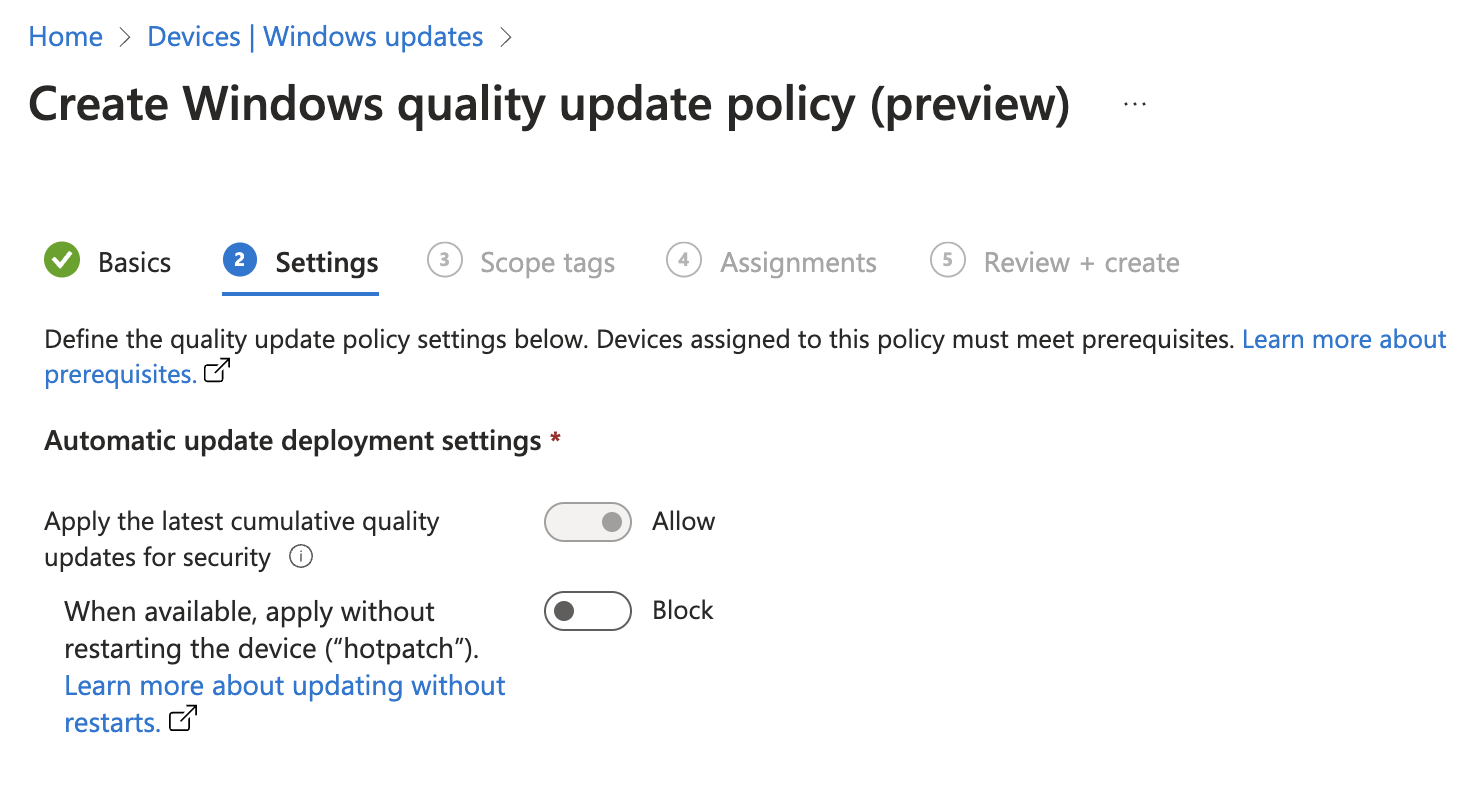Go to the Assignments tab
Image resolution: width=1484 pixels, height=792 pixels.
[x=798, y=263]
